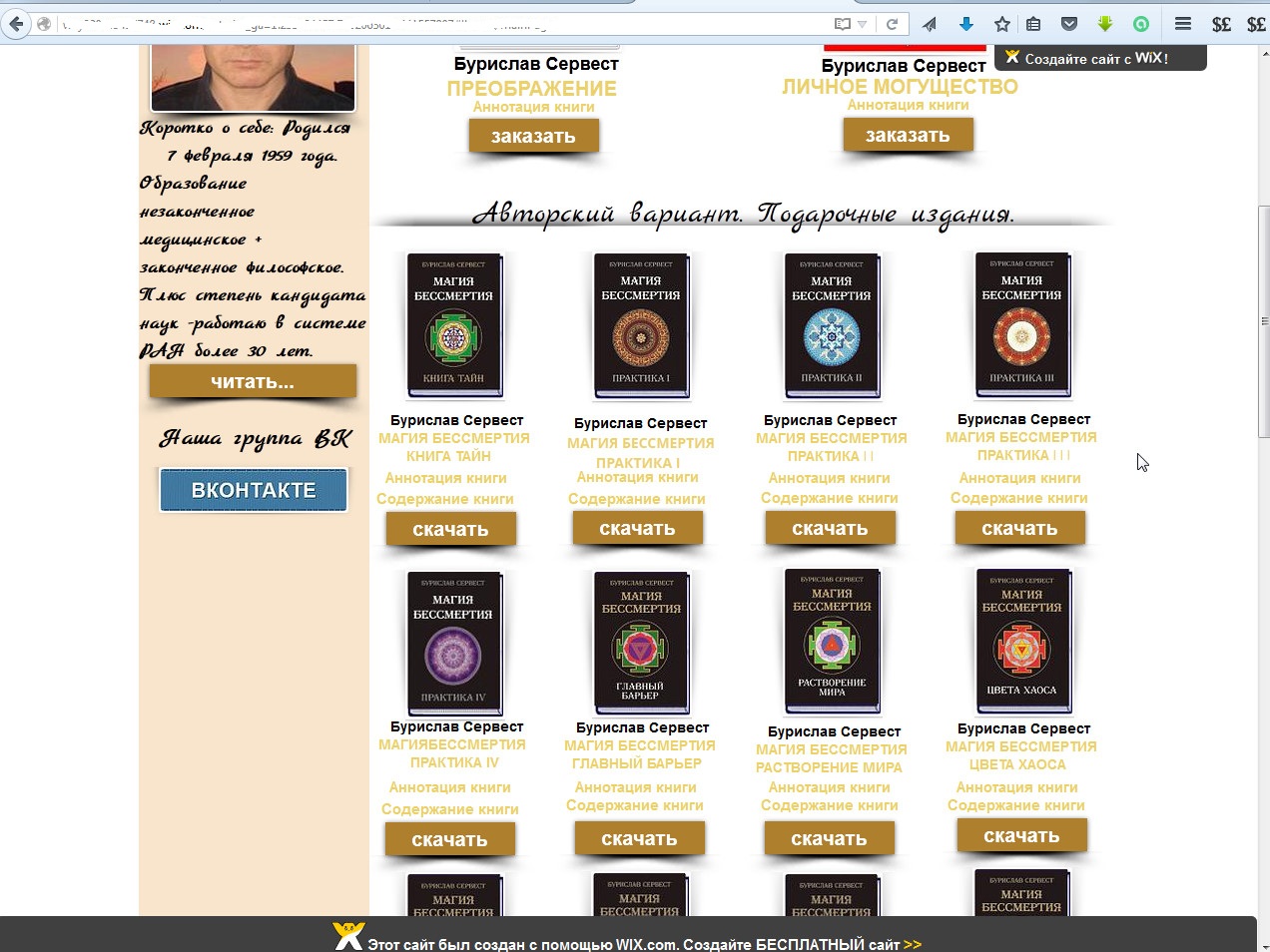Download ПРАКТИКА IV with скачать

tap(449, 840)
